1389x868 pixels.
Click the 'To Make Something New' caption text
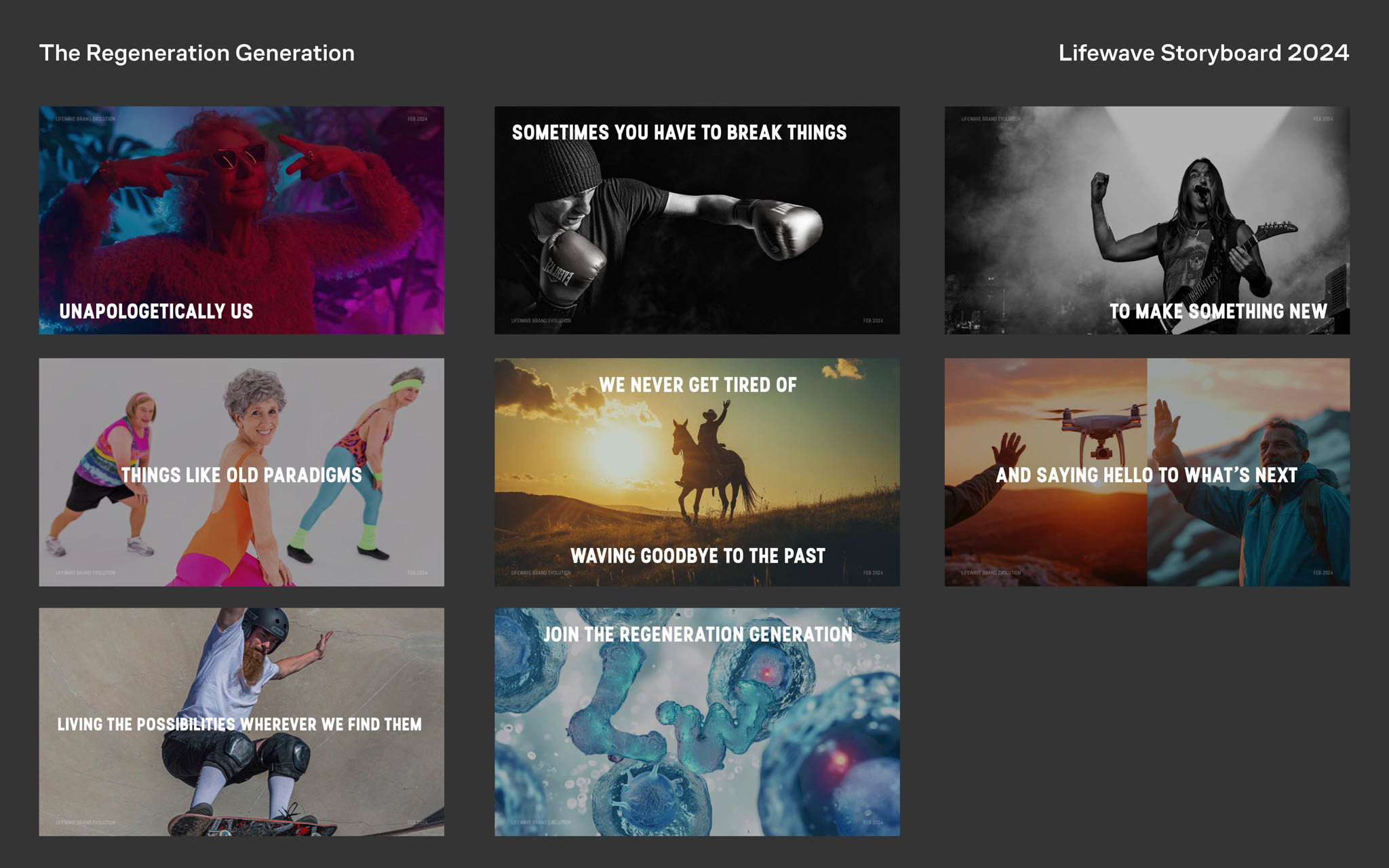click(x=1218, y=311)
